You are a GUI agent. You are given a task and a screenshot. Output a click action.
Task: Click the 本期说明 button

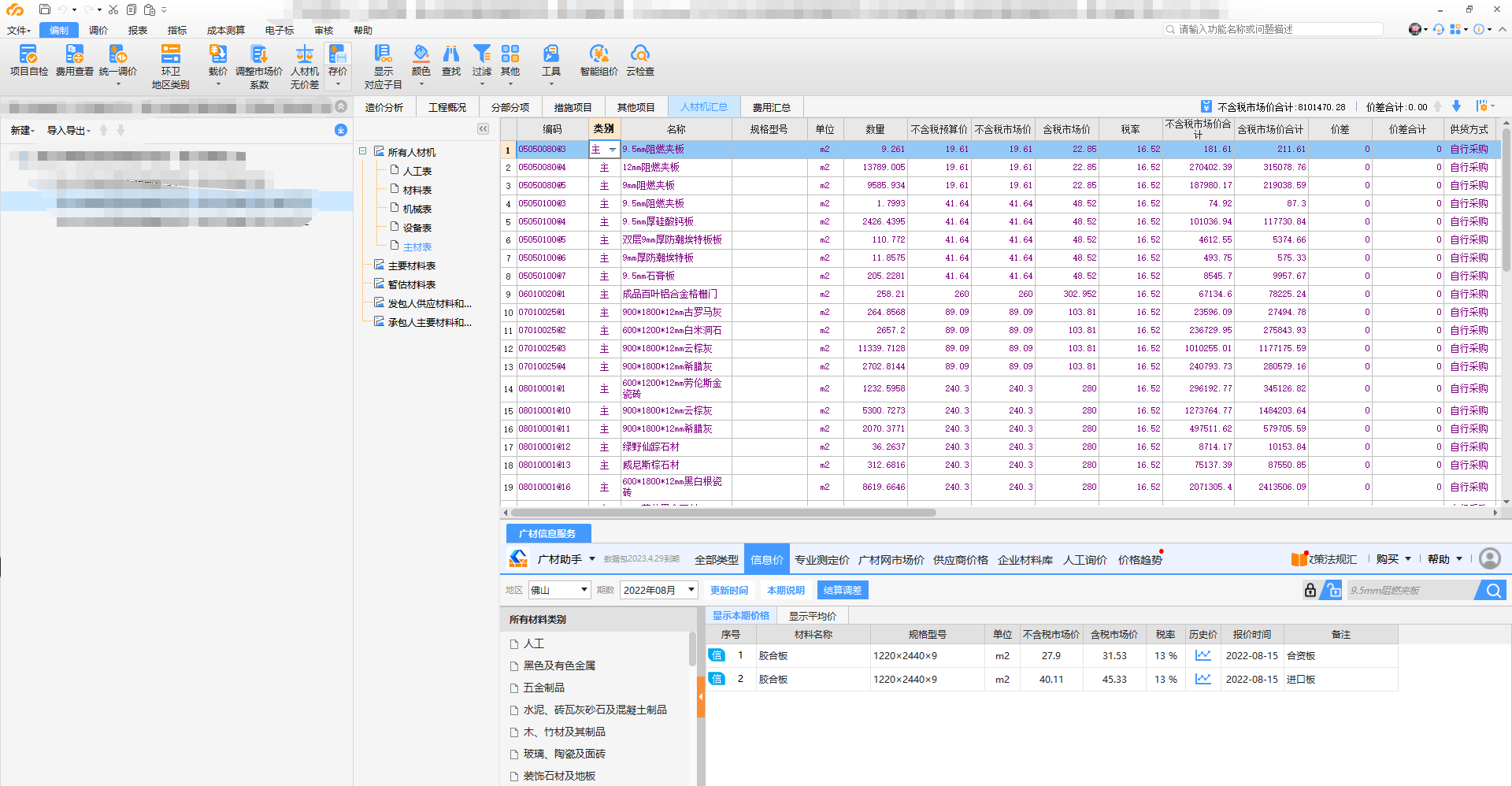point(786,590)
